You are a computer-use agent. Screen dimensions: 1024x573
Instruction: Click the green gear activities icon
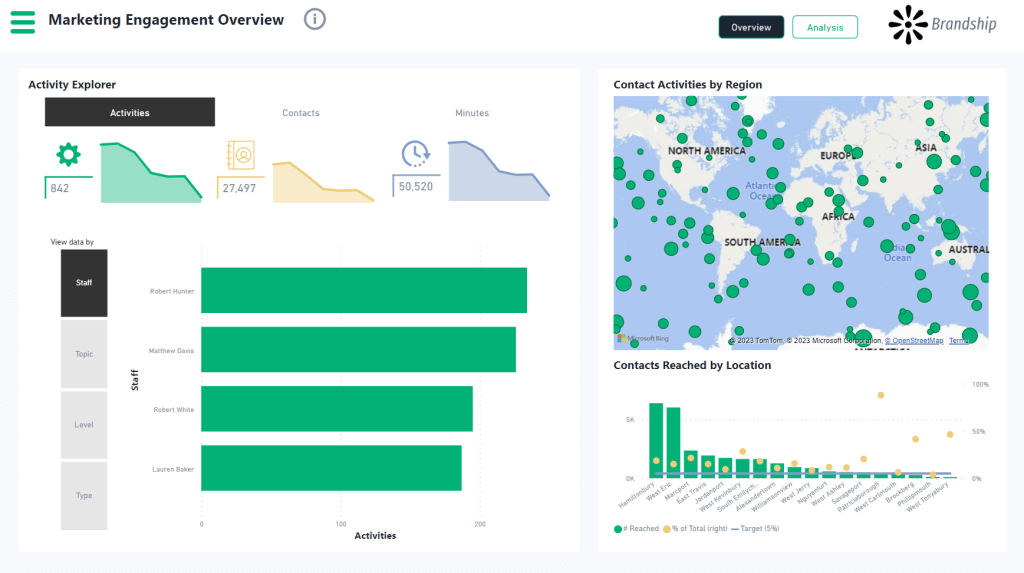pos(68,154)
